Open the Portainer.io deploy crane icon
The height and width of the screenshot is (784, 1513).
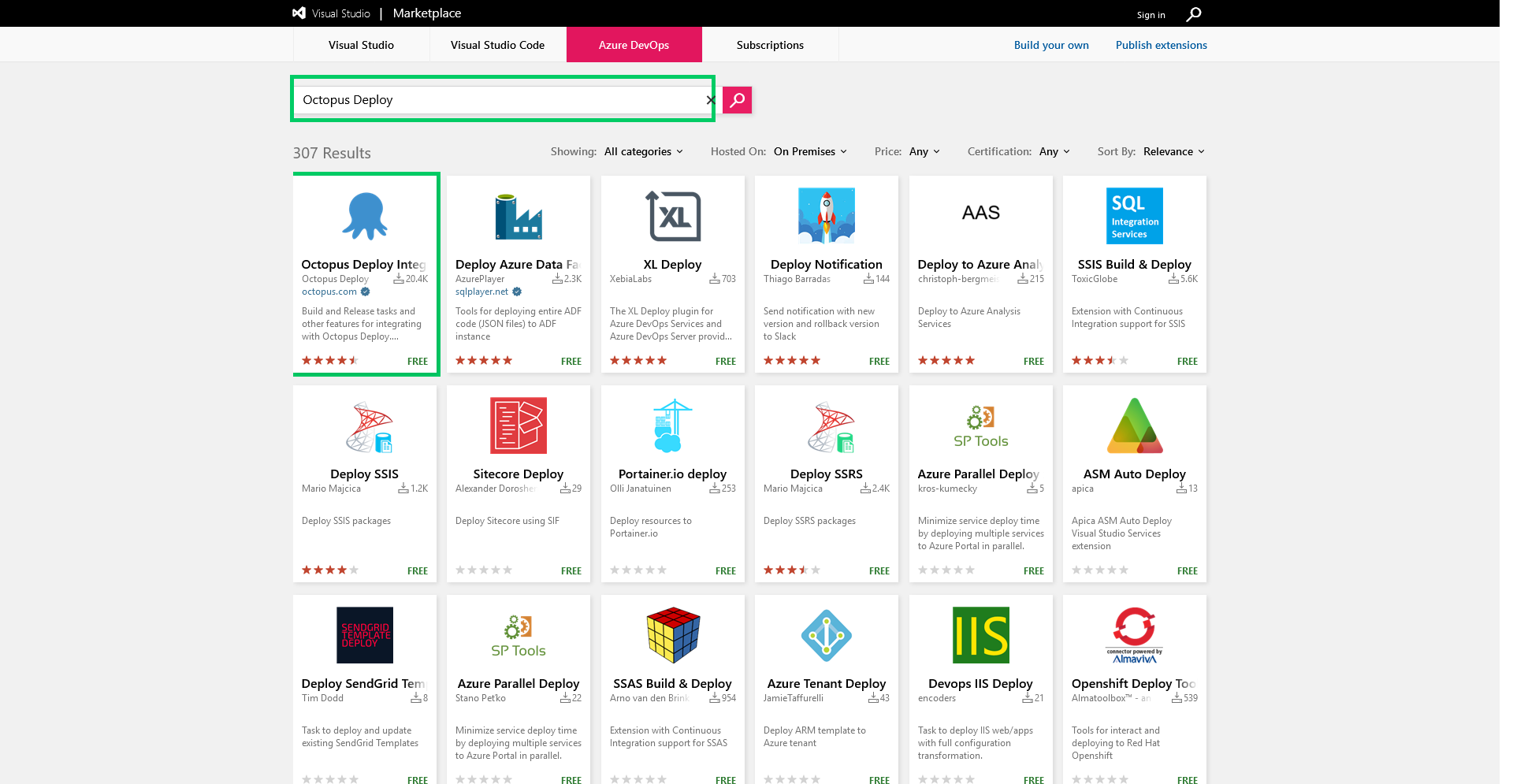coord(672,425)
